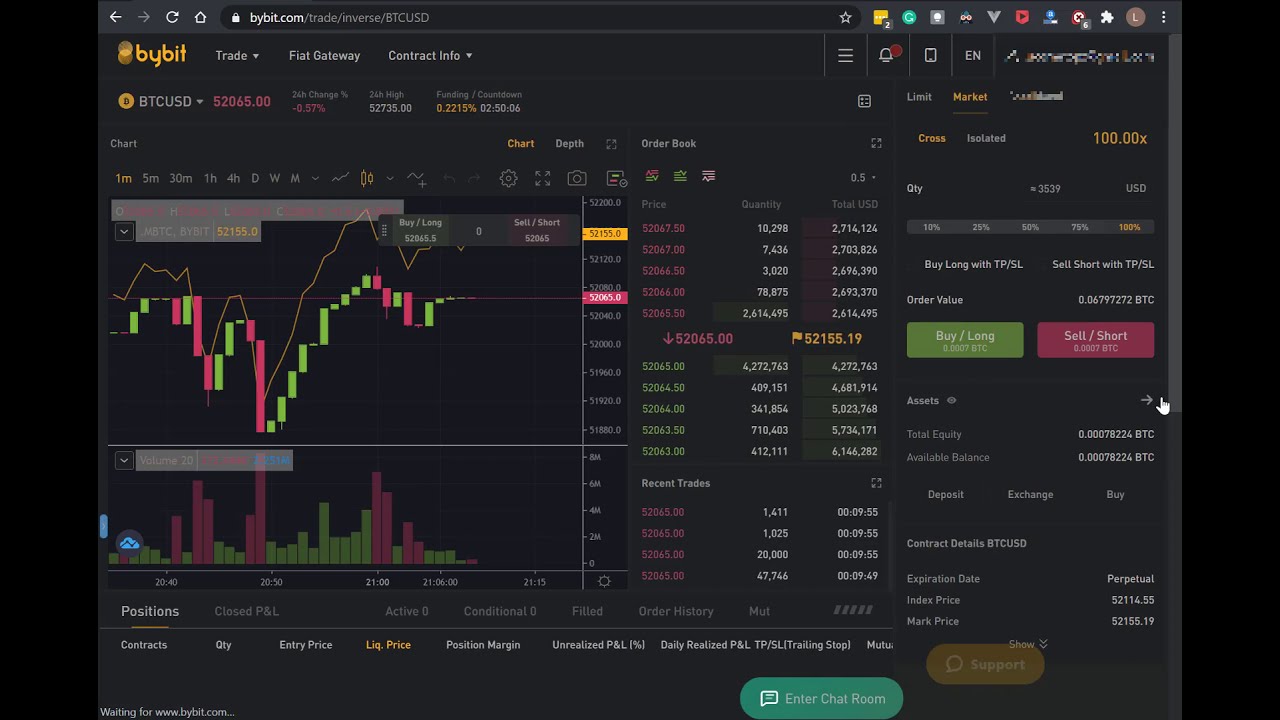1280x720 pixels.
Task: Collapse the Volume indicator legend
Action: 124,460
